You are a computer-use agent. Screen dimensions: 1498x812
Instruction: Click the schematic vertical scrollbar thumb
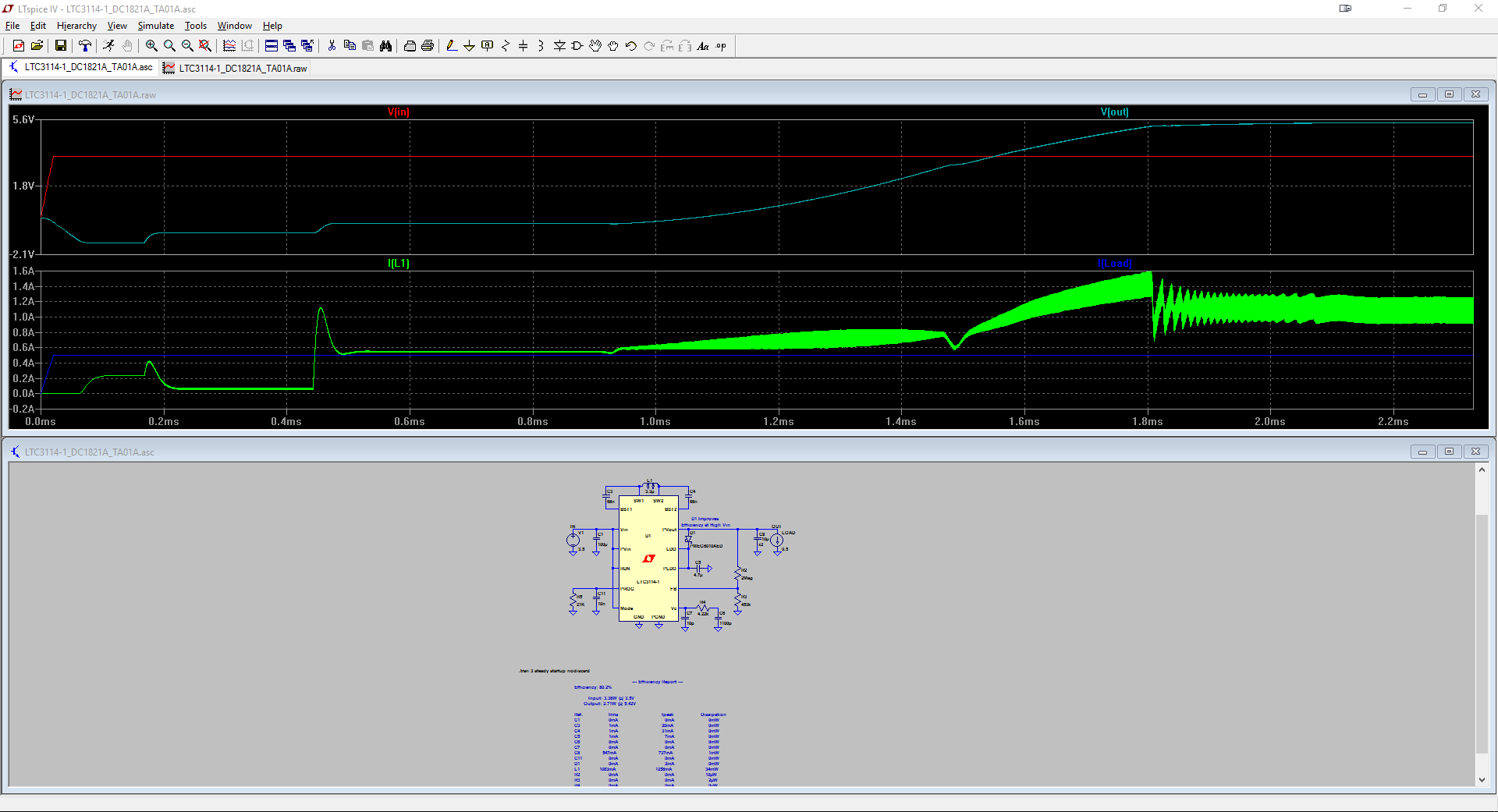1482,633
